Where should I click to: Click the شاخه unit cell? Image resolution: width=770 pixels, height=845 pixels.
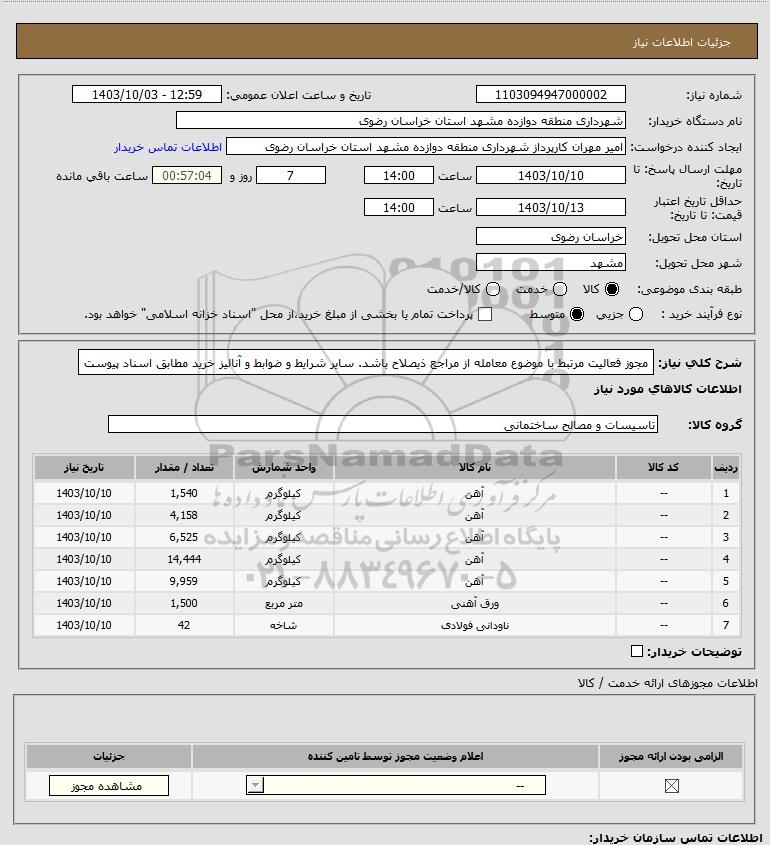284,625
